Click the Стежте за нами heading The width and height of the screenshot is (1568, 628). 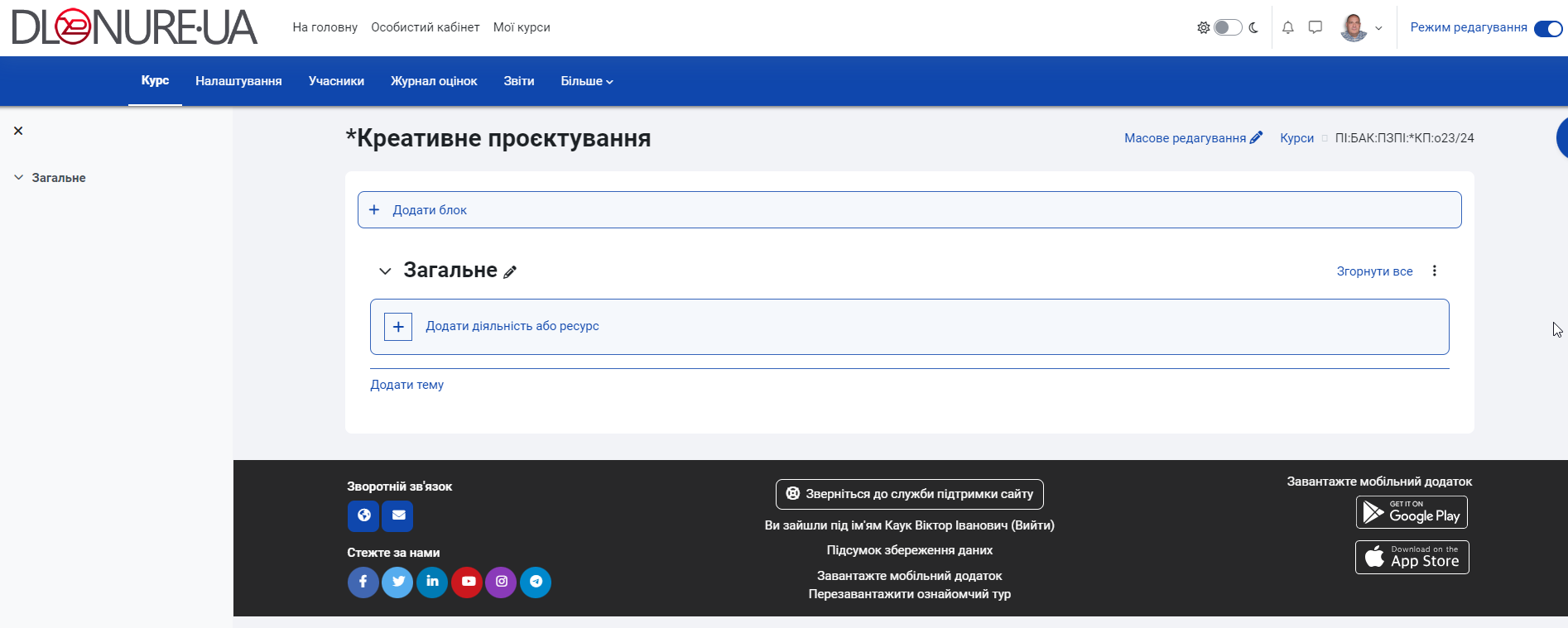point(393,553)
